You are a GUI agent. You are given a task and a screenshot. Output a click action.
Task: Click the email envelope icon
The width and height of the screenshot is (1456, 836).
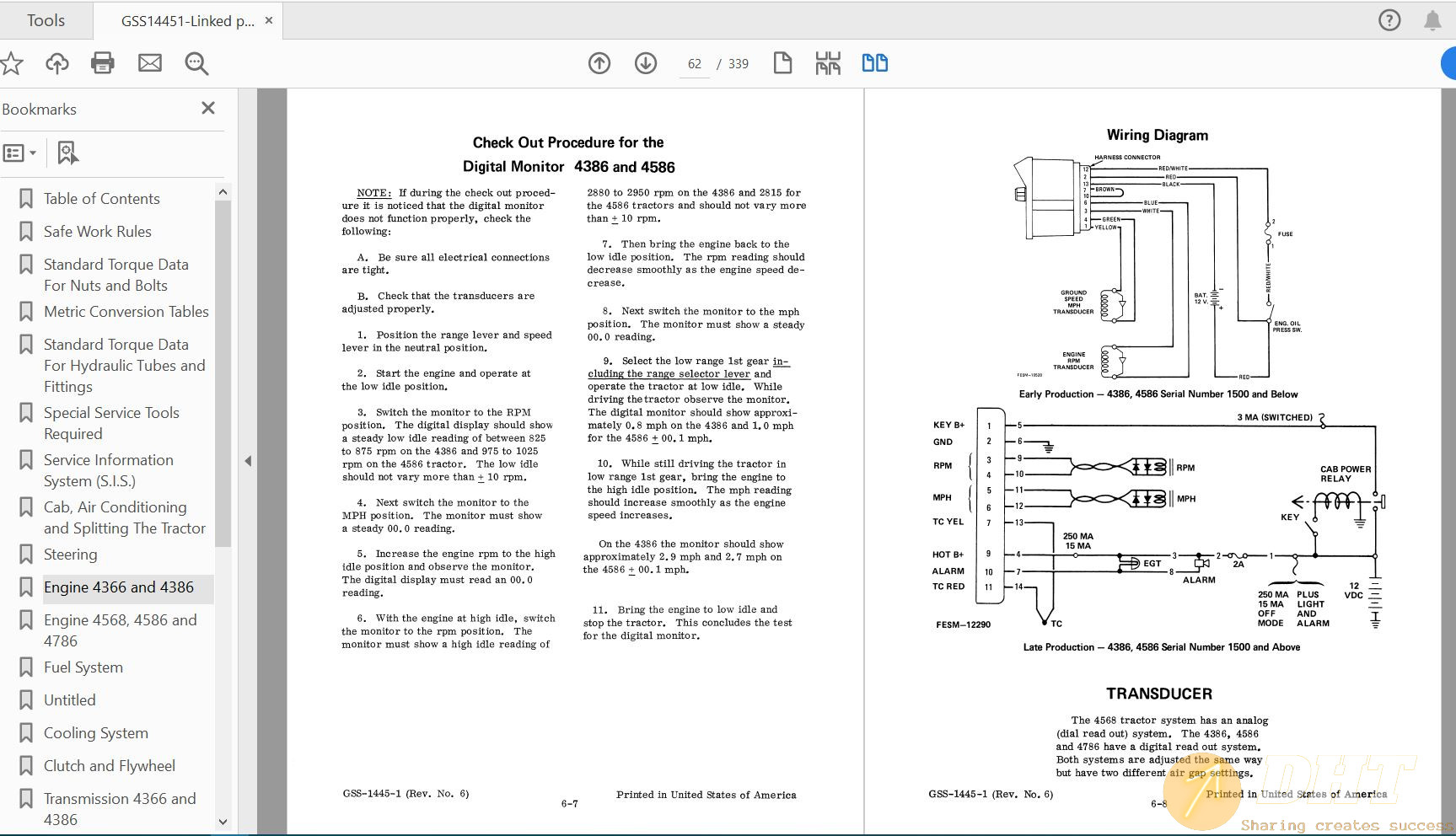point(150,63)
